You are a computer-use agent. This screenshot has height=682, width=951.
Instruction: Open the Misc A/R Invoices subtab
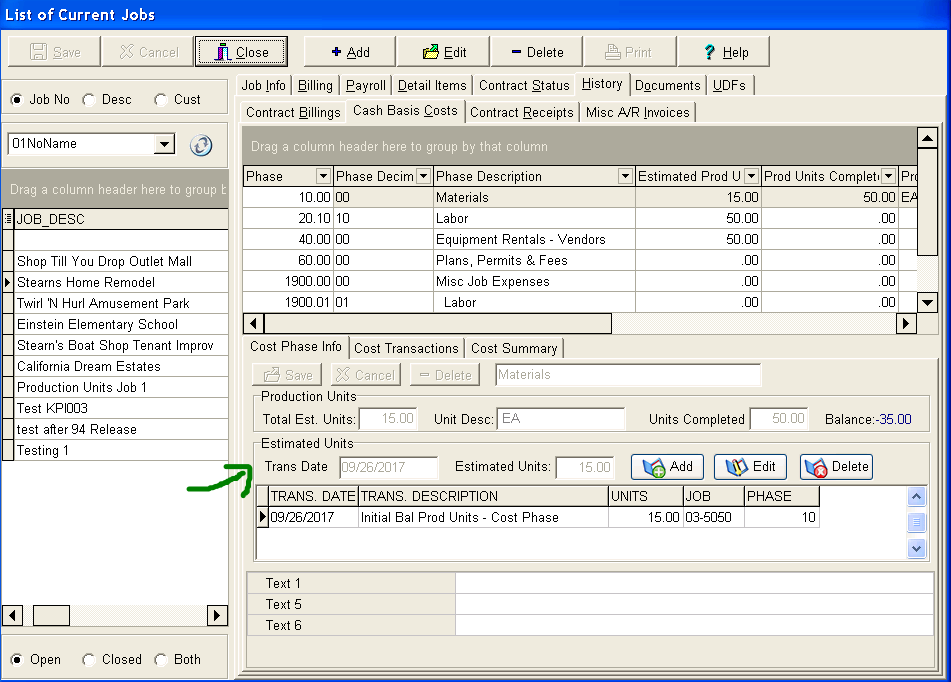click(637, 112)
